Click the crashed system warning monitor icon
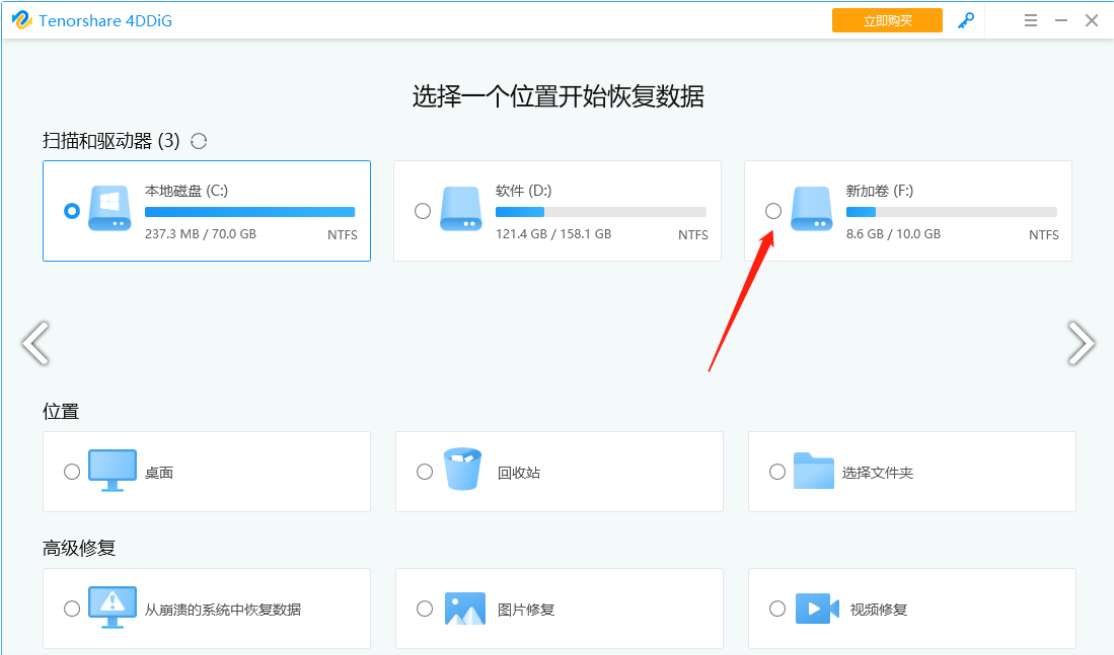1114x655 pixels. 112,607
